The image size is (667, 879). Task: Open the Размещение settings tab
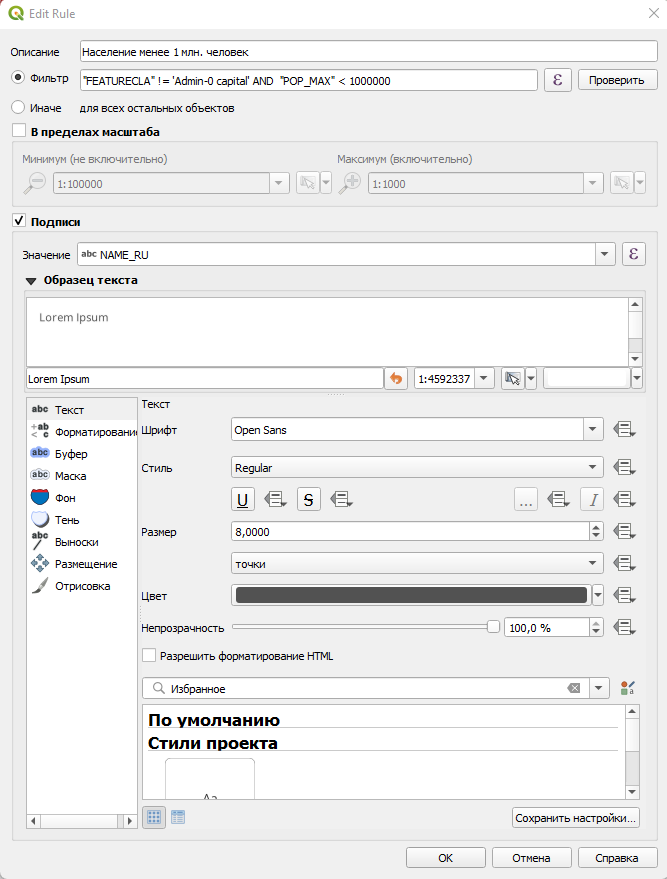click(82, 563)
